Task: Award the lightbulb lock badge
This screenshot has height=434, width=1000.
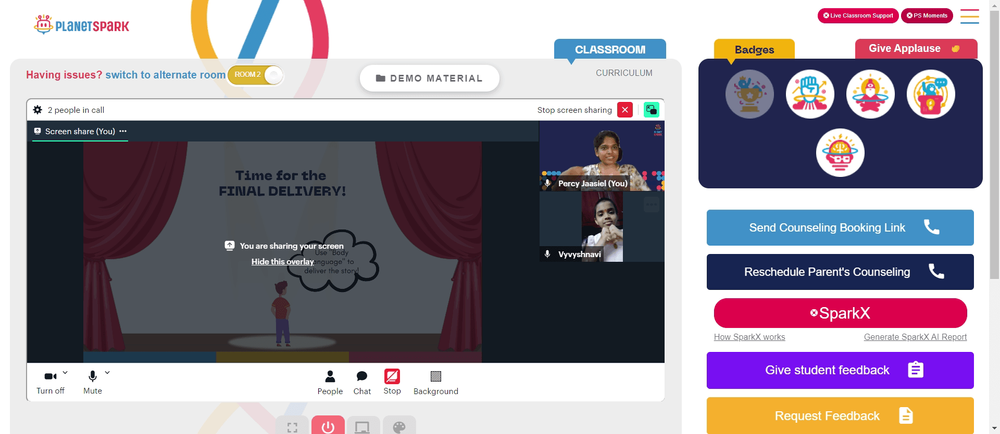Action: point(930,94)
